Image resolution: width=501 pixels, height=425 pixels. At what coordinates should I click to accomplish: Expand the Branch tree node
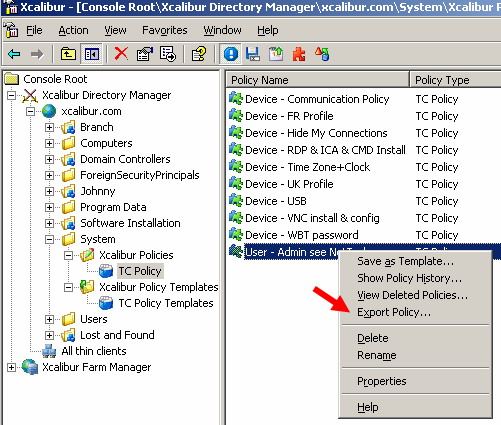[x=49, y=127]
